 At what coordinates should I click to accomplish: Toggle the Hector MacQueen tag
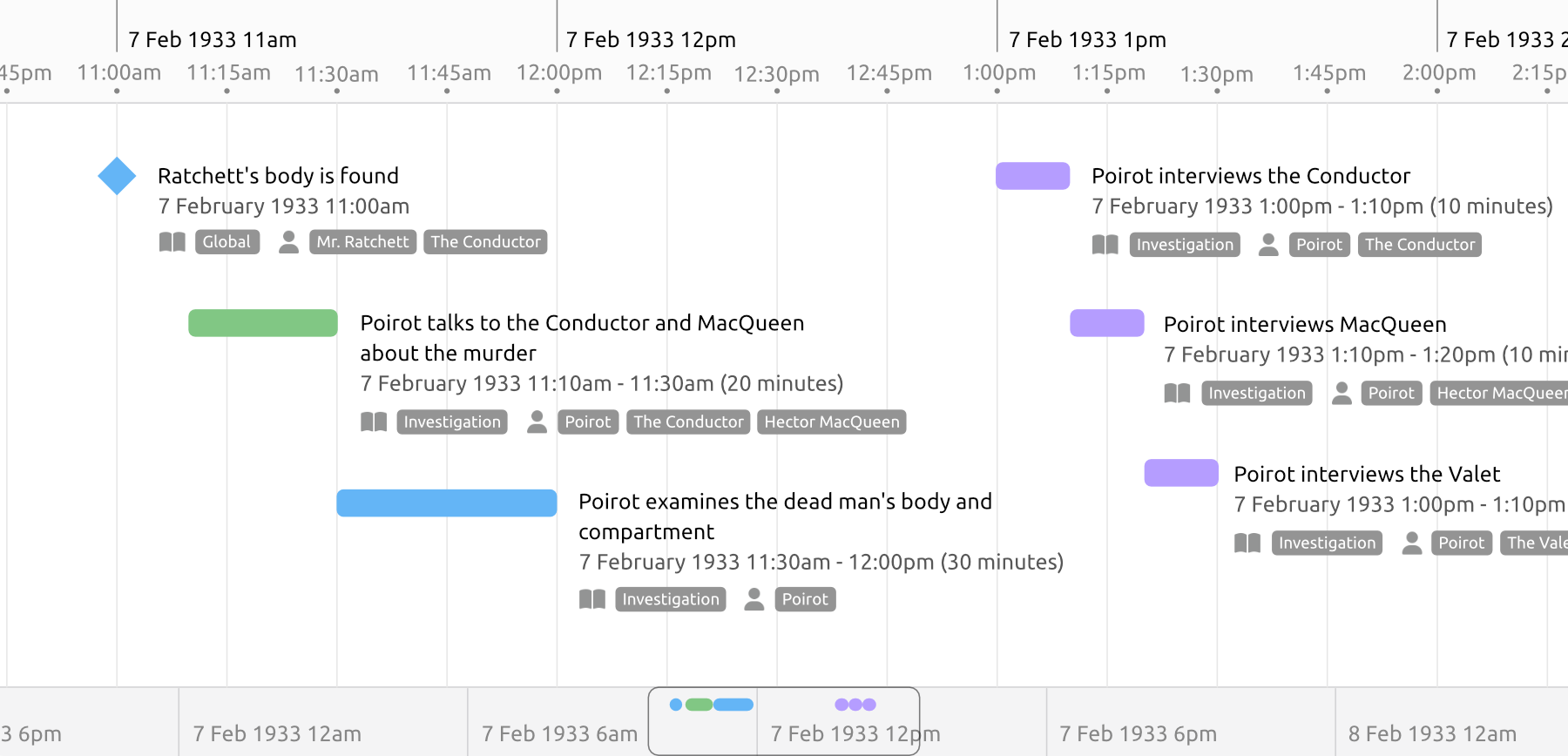pyautogui.click(x=831, y=422)
